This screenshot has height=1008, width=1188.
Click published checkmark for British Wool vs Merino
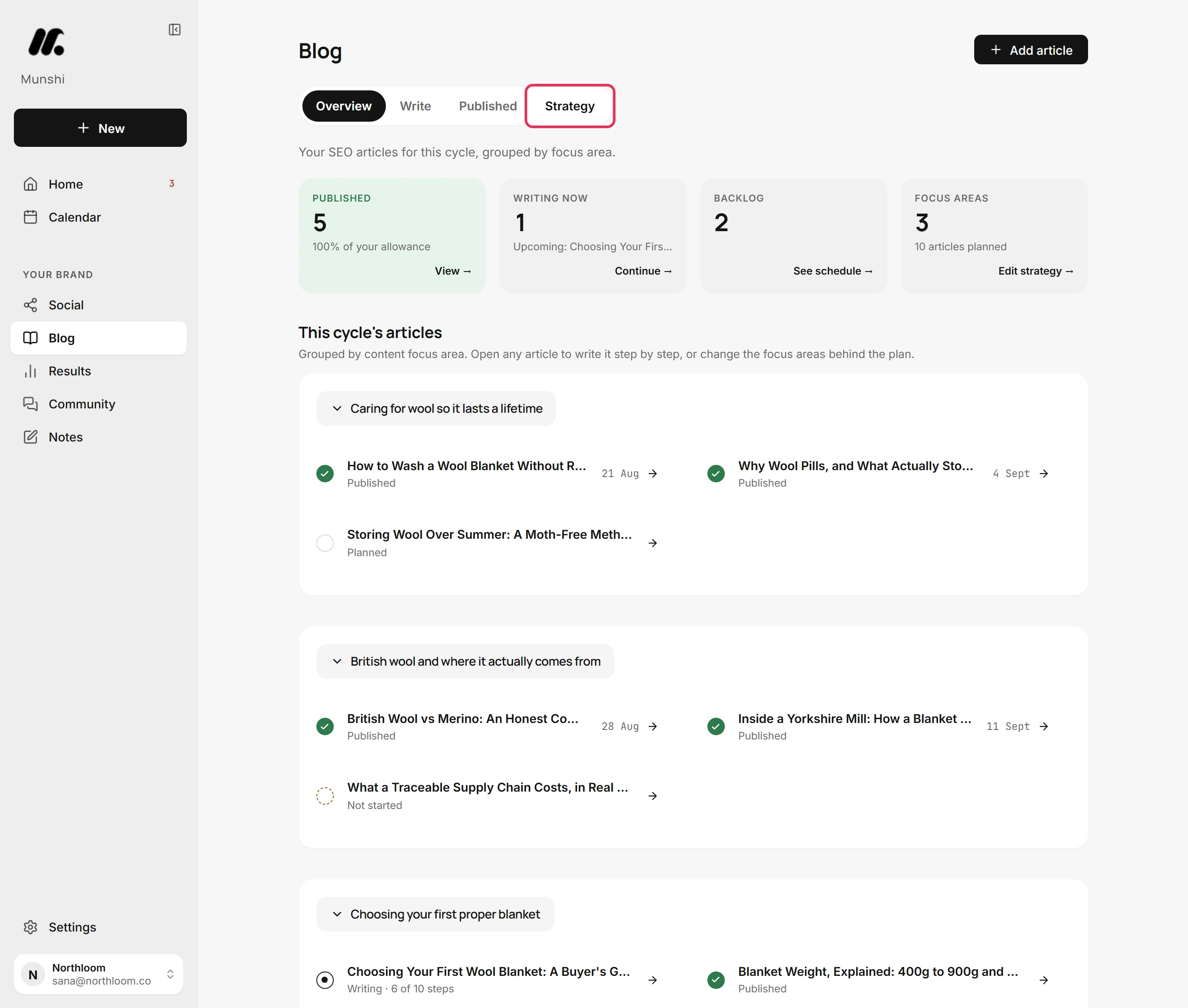click(x=325, y=726)
